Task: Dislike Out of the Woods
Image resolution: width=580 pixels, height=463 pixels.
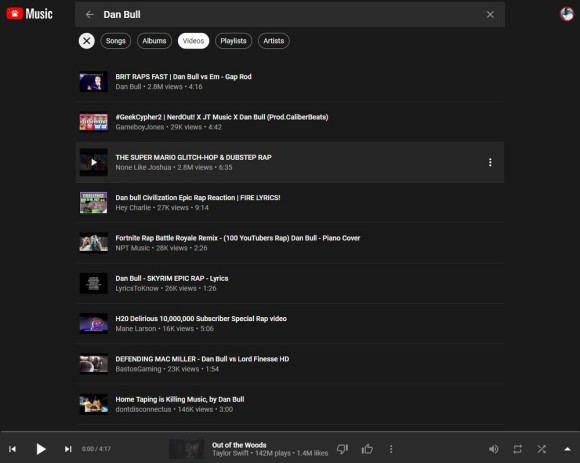Action: [342, 449]
